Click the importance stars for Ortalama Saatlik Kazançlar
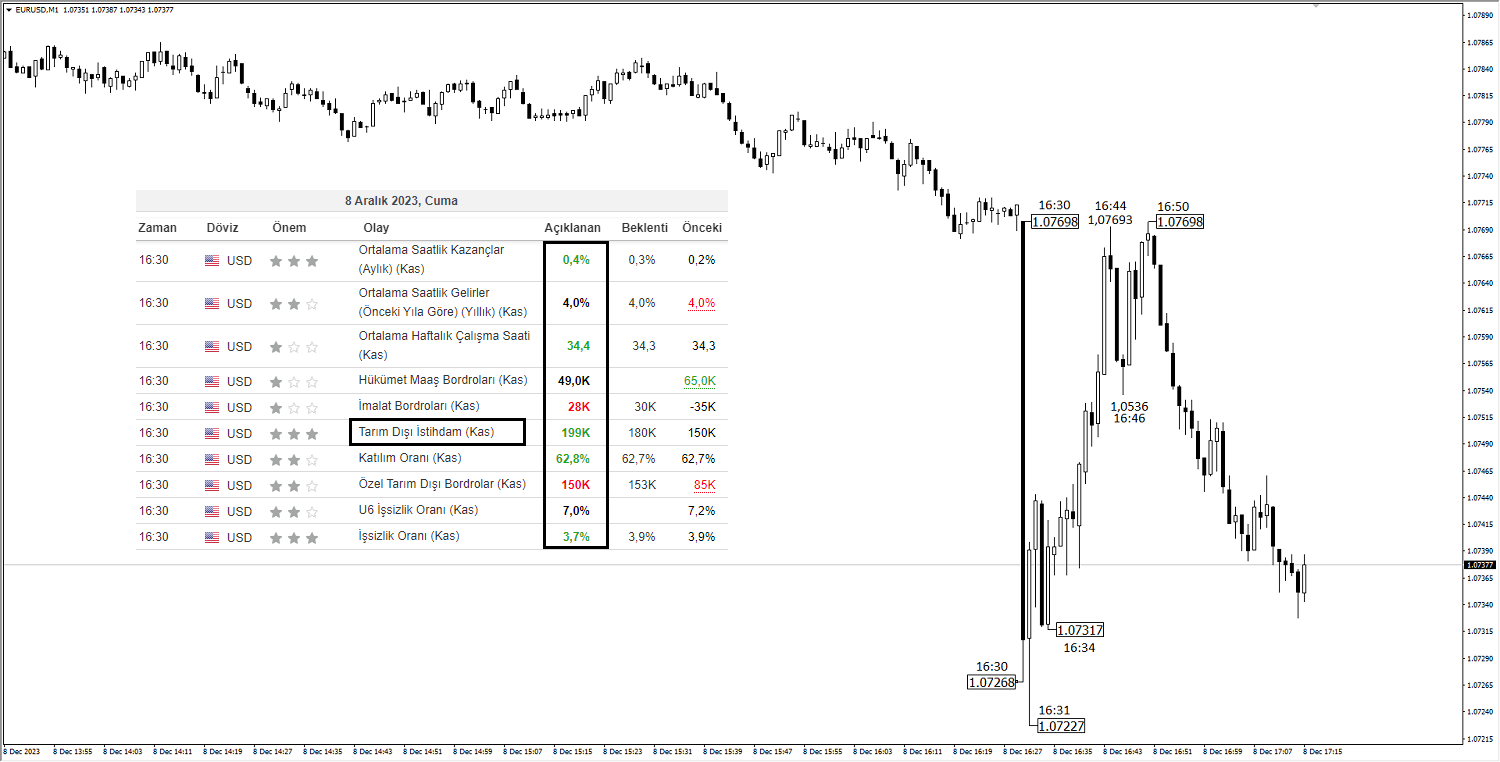Screen dimensions: 1500x762 coord(294,261)
